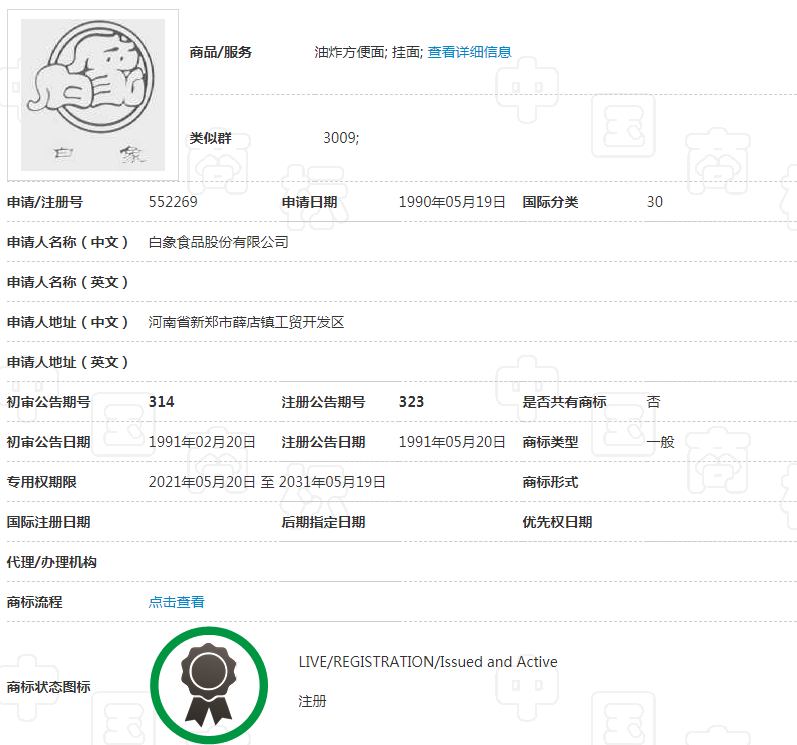Select address 河南省新郑市薛店镇工贸开发区
Screen dimensions: 797x745
point(247,322)
